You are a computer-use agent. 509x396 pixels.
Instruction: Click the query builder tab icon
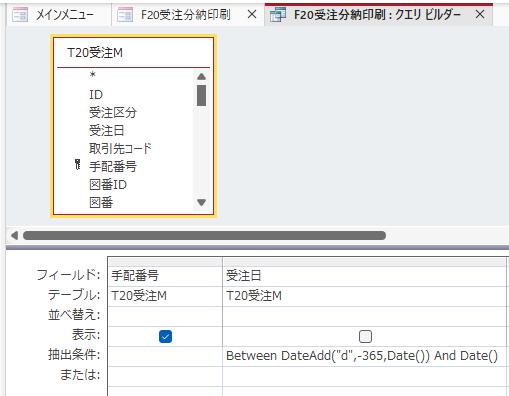point(278,14)
